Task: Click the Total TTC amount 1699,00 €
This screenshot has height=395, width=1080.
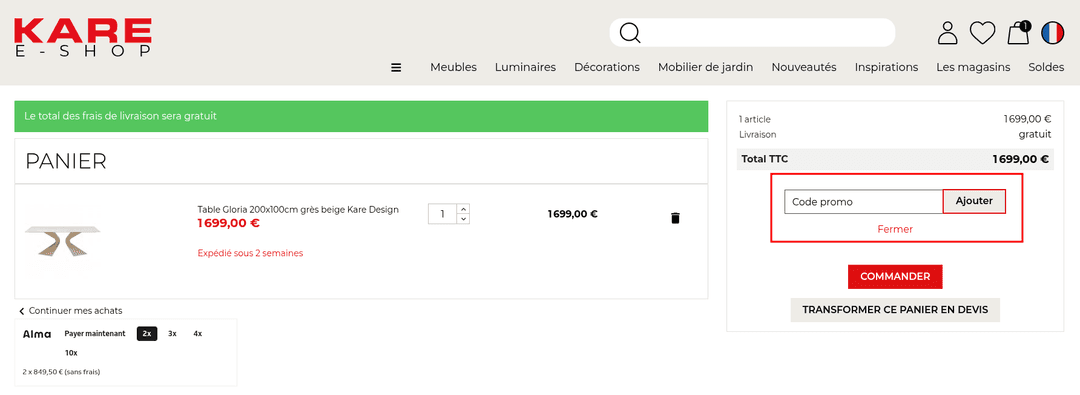Action: coord(1020,159)
